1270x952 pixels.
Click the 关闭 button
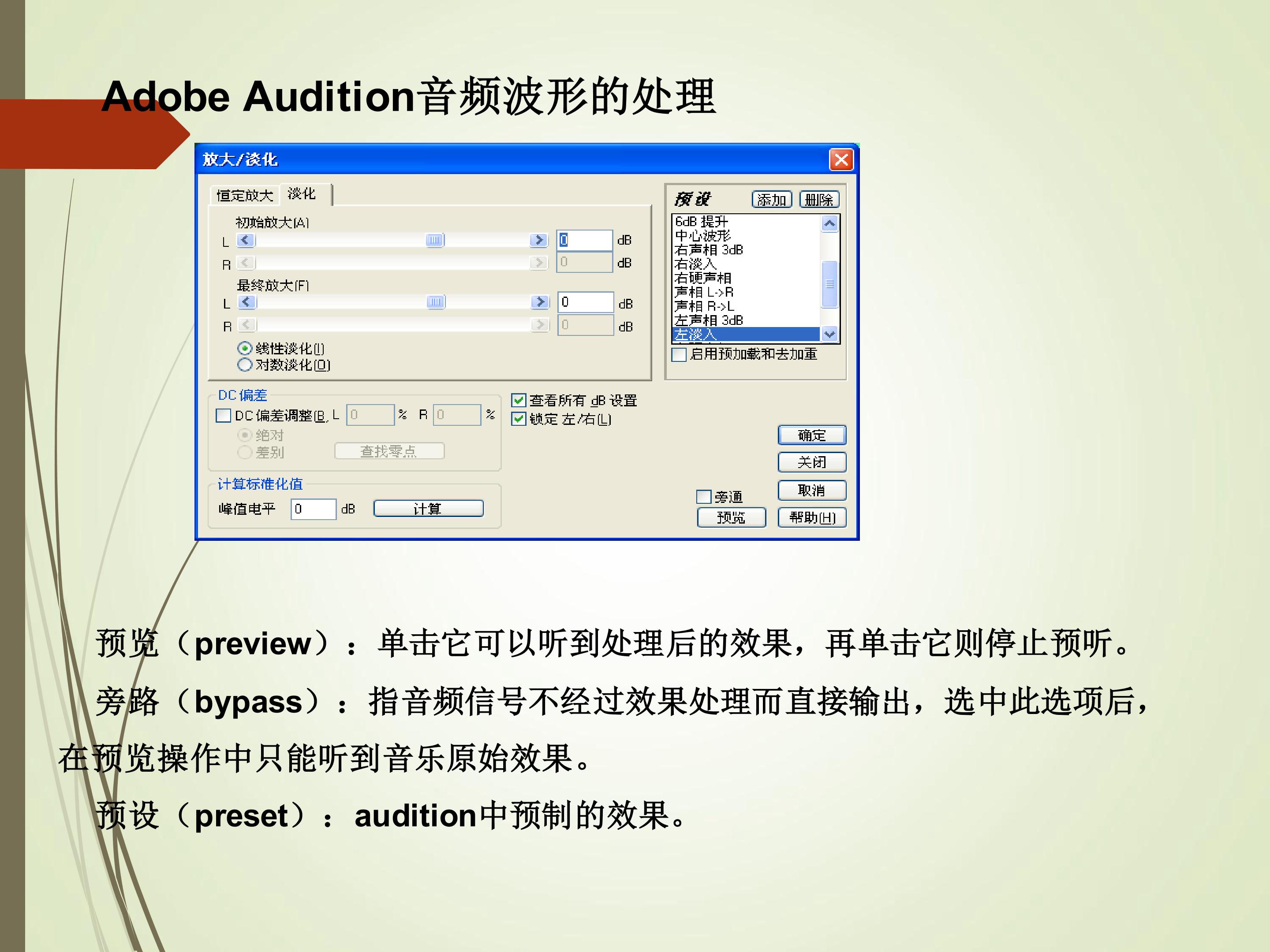point(812,462)
